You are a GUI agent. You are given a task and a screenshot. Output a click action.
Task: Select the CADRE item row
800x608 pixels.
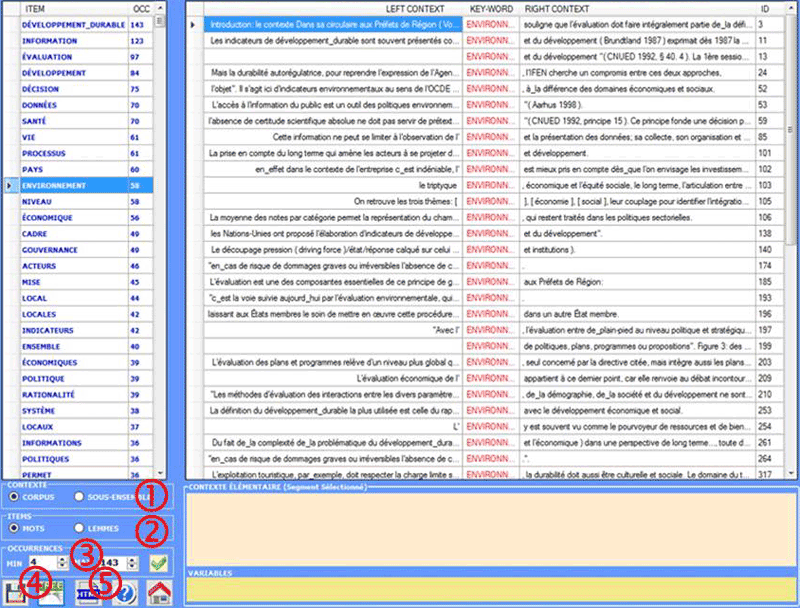[x=87, y=234]
